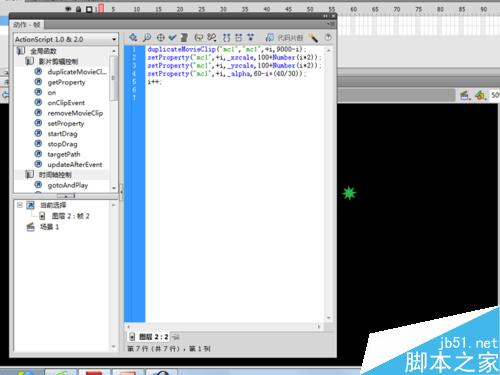Collapse the Actions panel to icons
The width and height of the screenshot is (500, 375).
click(x=325, y=16)
